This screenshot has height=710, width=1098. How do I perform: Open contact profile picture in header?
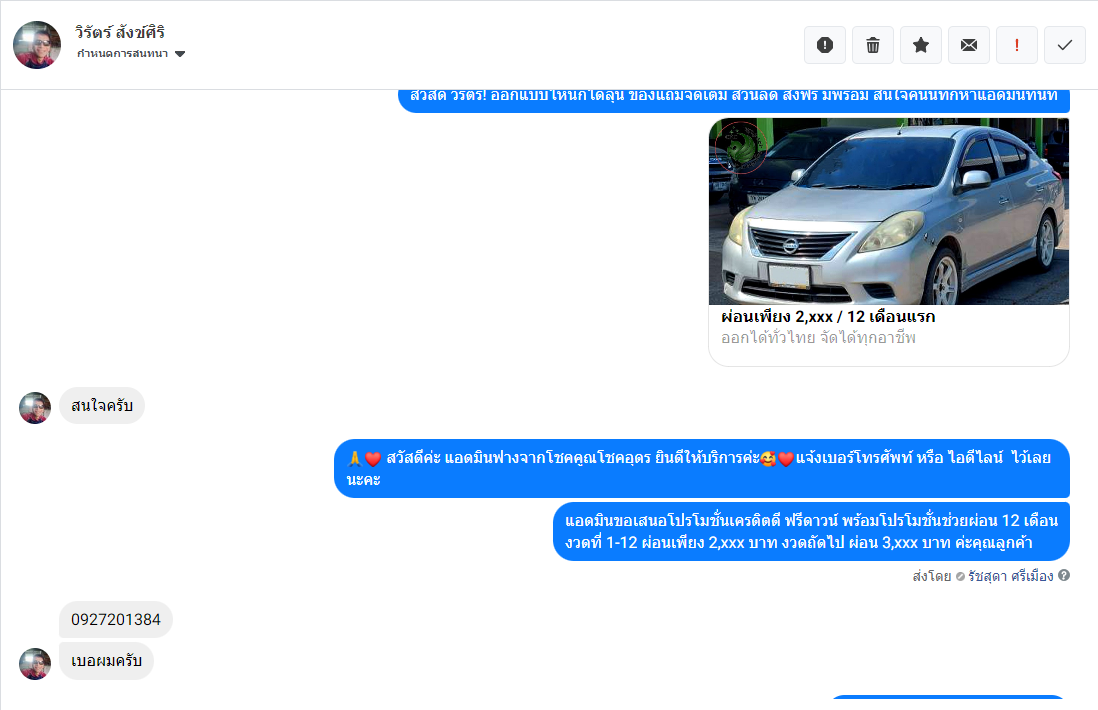pyautogui.click(x=37, y=45)
